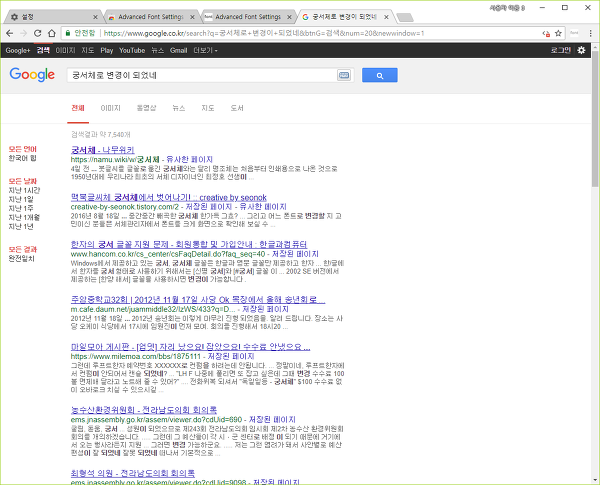Open Gmail in the black bar

[179, 51]
